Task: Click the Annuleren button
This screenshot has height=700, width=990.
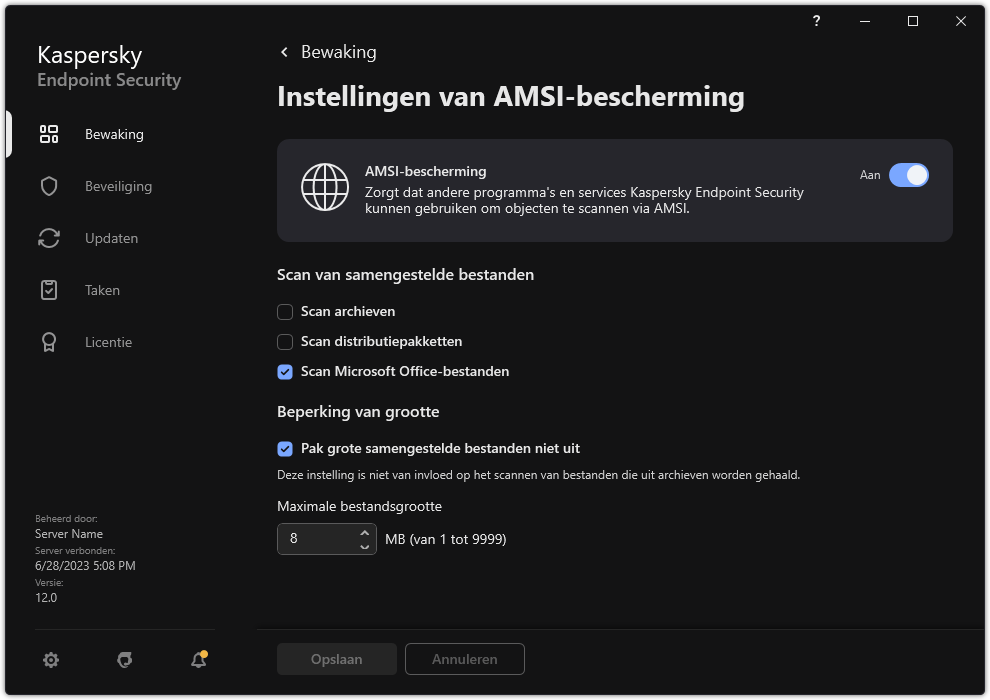Action: click(x=464, y=659)
